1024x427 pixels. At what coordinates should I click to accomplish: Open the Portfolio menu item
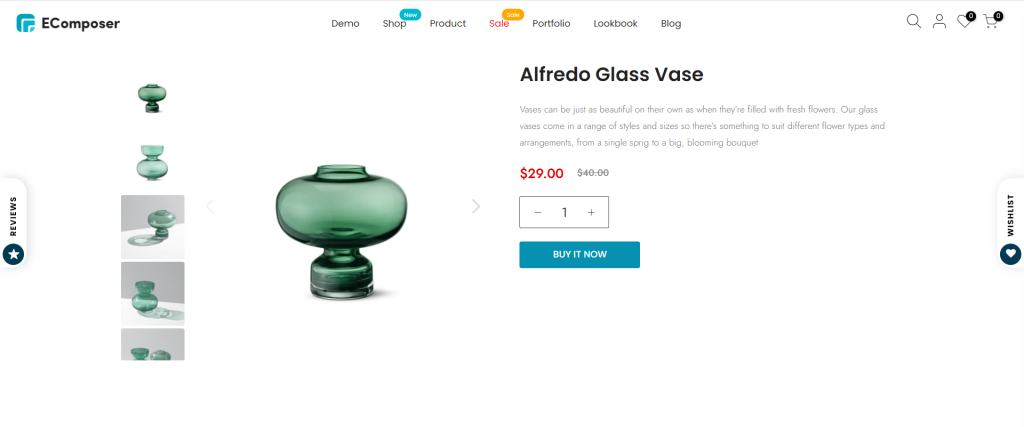(x=551, y=24)
